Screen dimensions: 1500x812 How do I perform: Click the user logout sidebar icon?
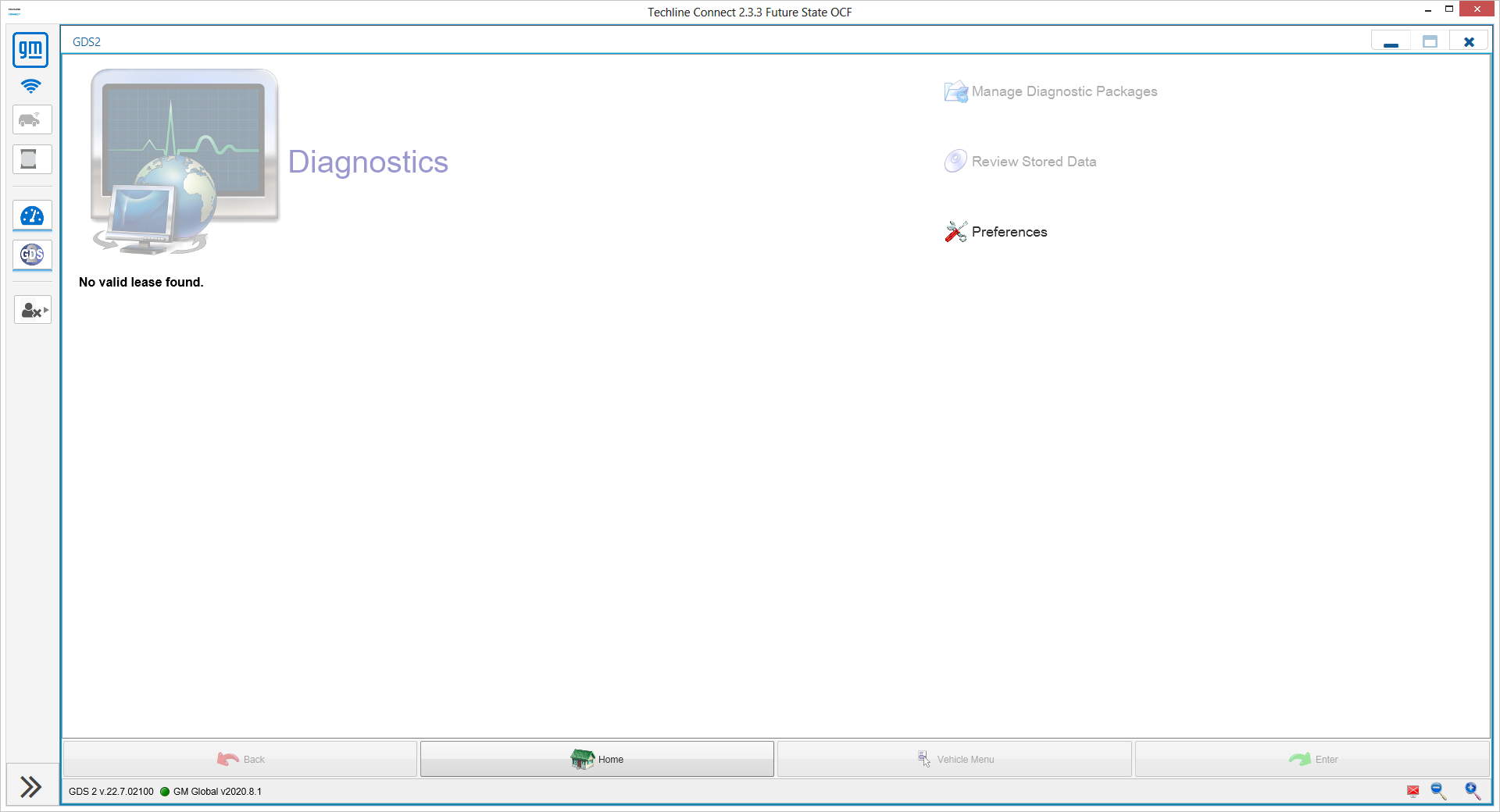32,310
